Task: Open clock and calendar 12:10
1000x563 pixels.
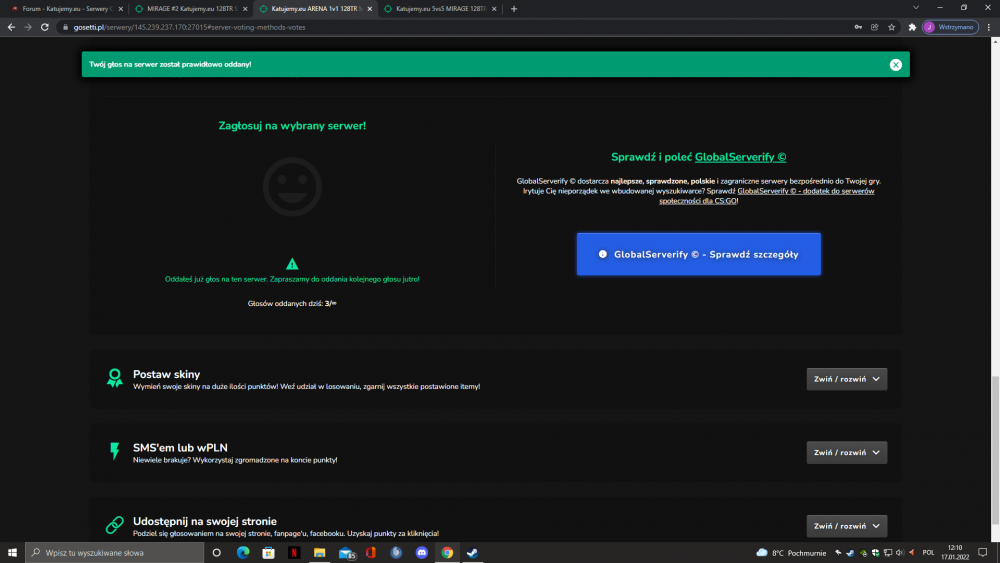Action: pos(955,553)
